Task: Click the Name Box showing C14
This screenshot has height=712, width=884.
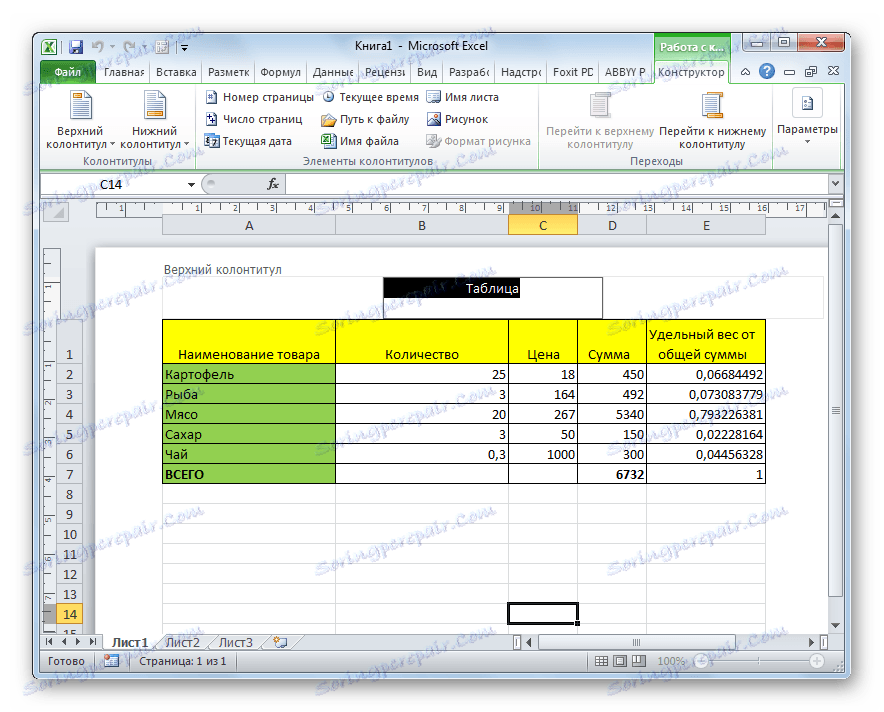Action: coord(113,184)
